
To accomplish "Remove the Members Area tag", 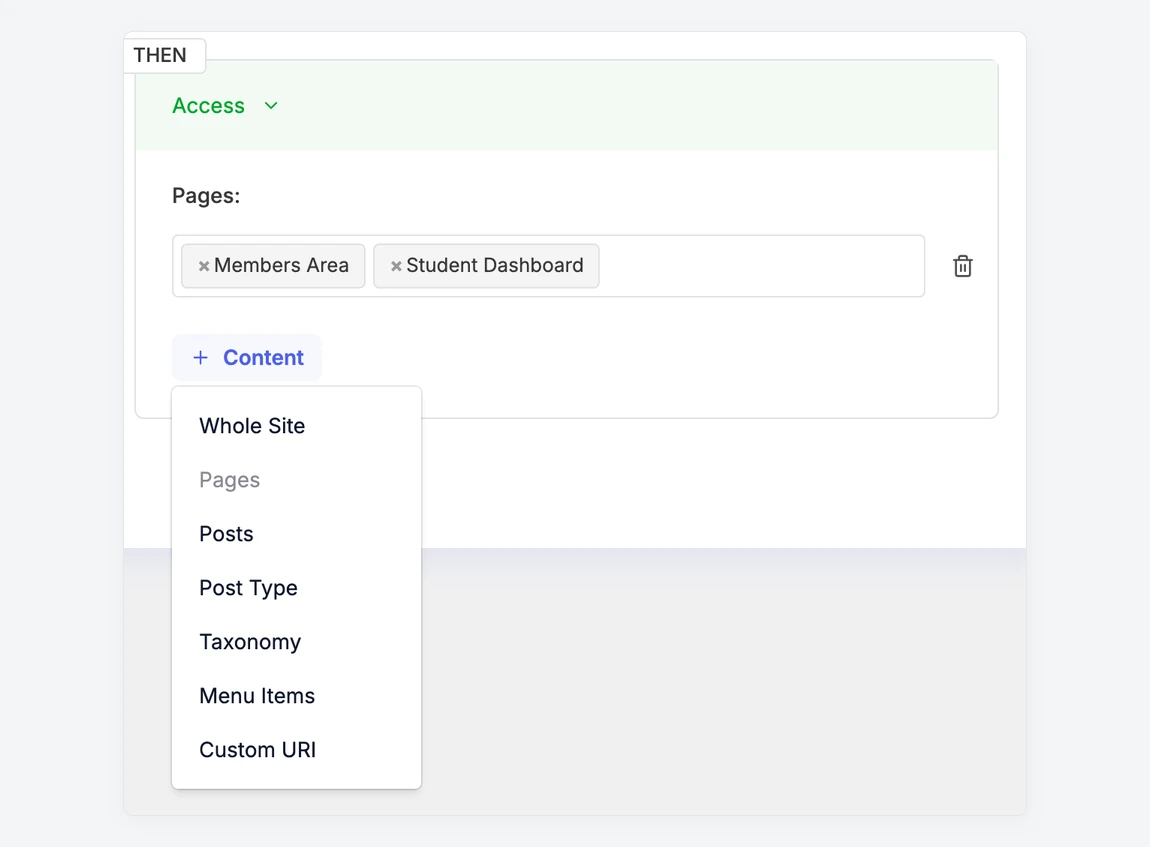I will (204, 266).
